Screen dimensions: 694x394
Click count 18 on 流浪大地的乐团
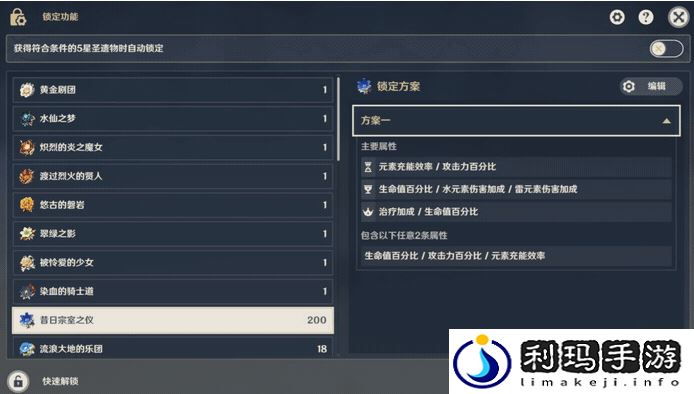click(x=322, y=349)
